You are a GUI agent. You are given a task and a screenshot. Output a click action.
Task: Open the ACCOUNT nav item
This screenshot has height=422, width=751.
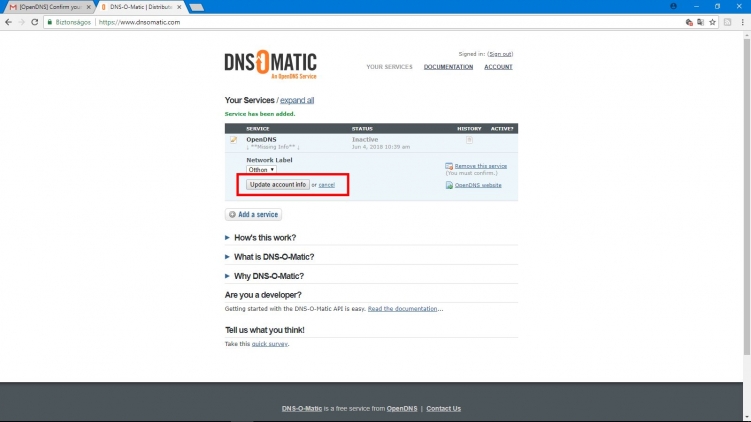[x=498, y=67]
